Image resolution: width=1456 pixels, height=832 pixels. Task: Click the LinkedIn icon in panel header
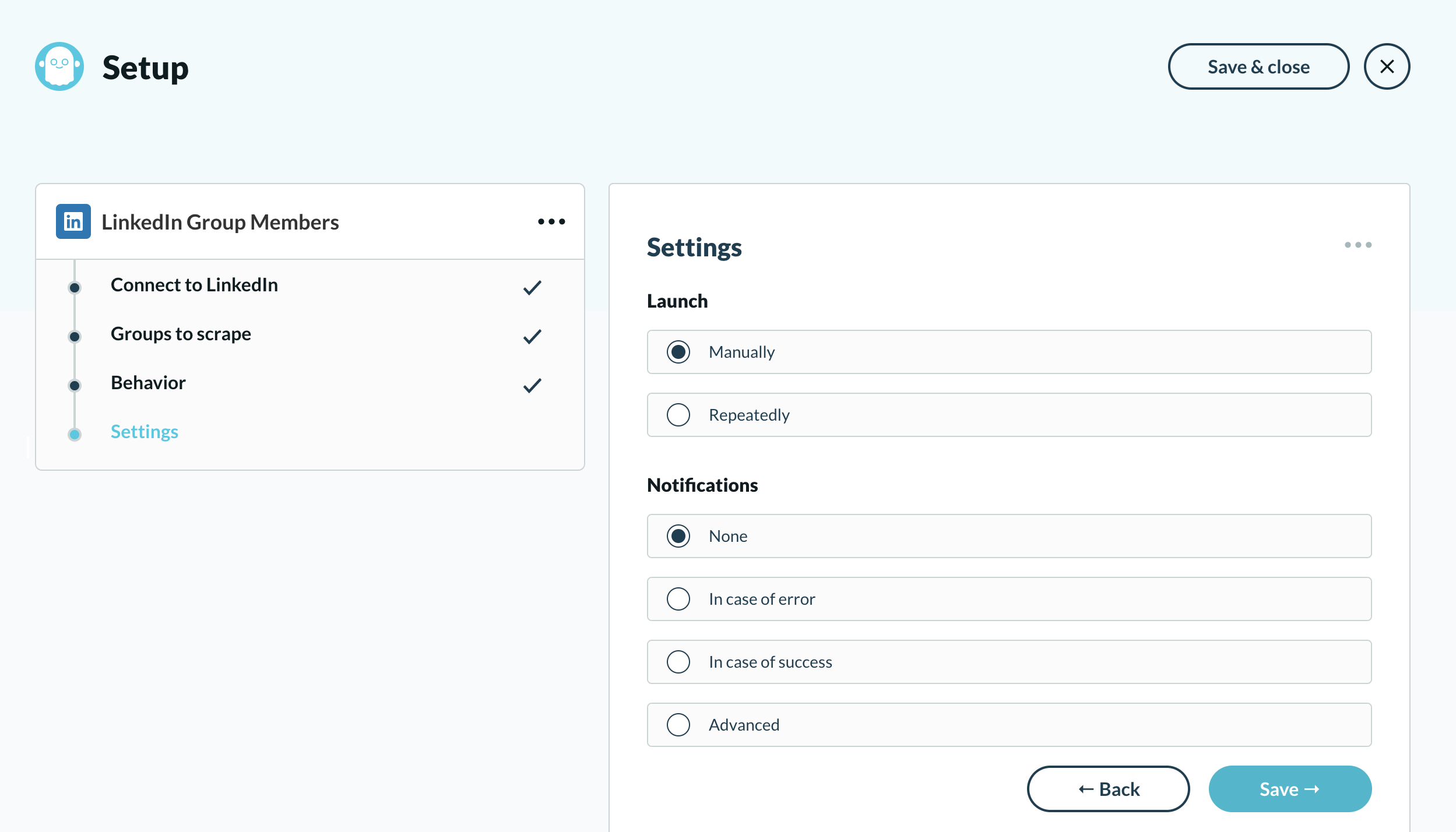pos(73,221)
